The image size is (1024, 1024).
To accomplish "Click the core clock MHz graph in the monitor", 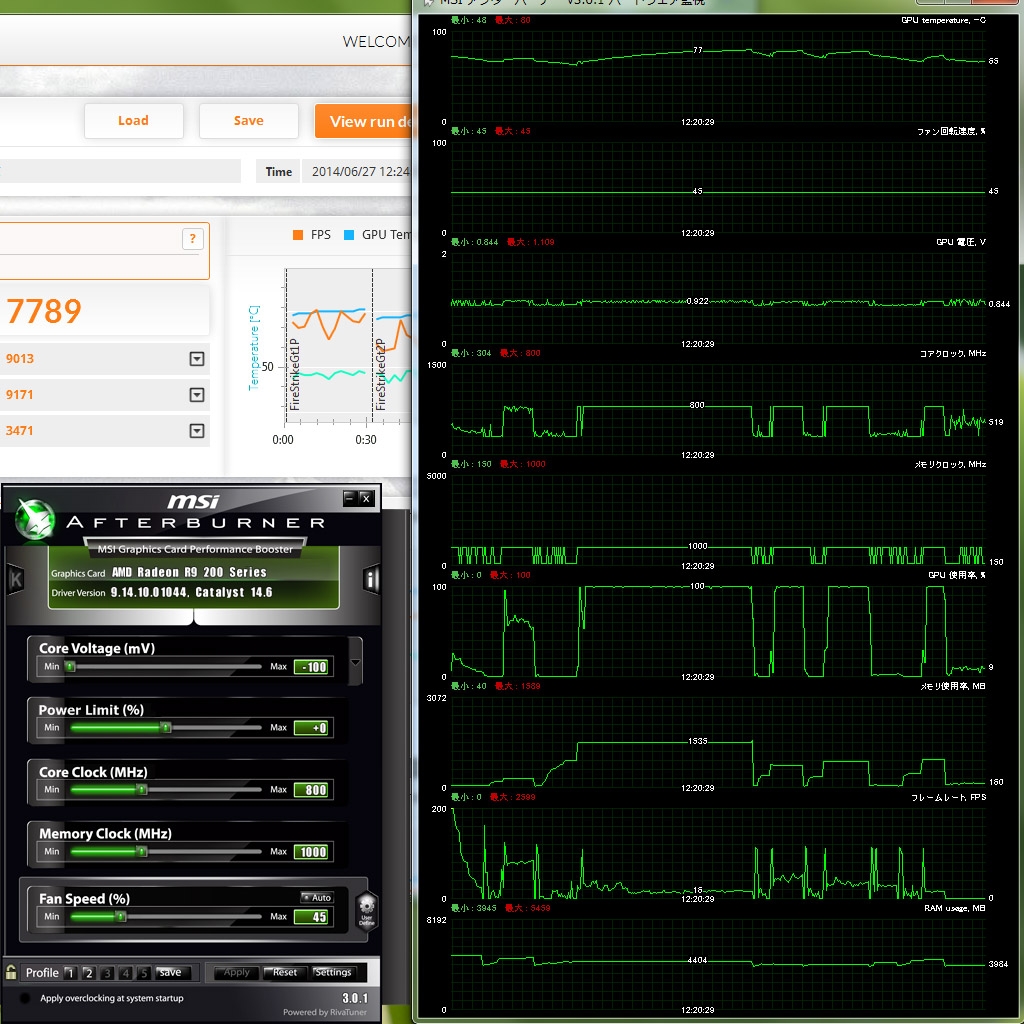I will coord(718,410).
